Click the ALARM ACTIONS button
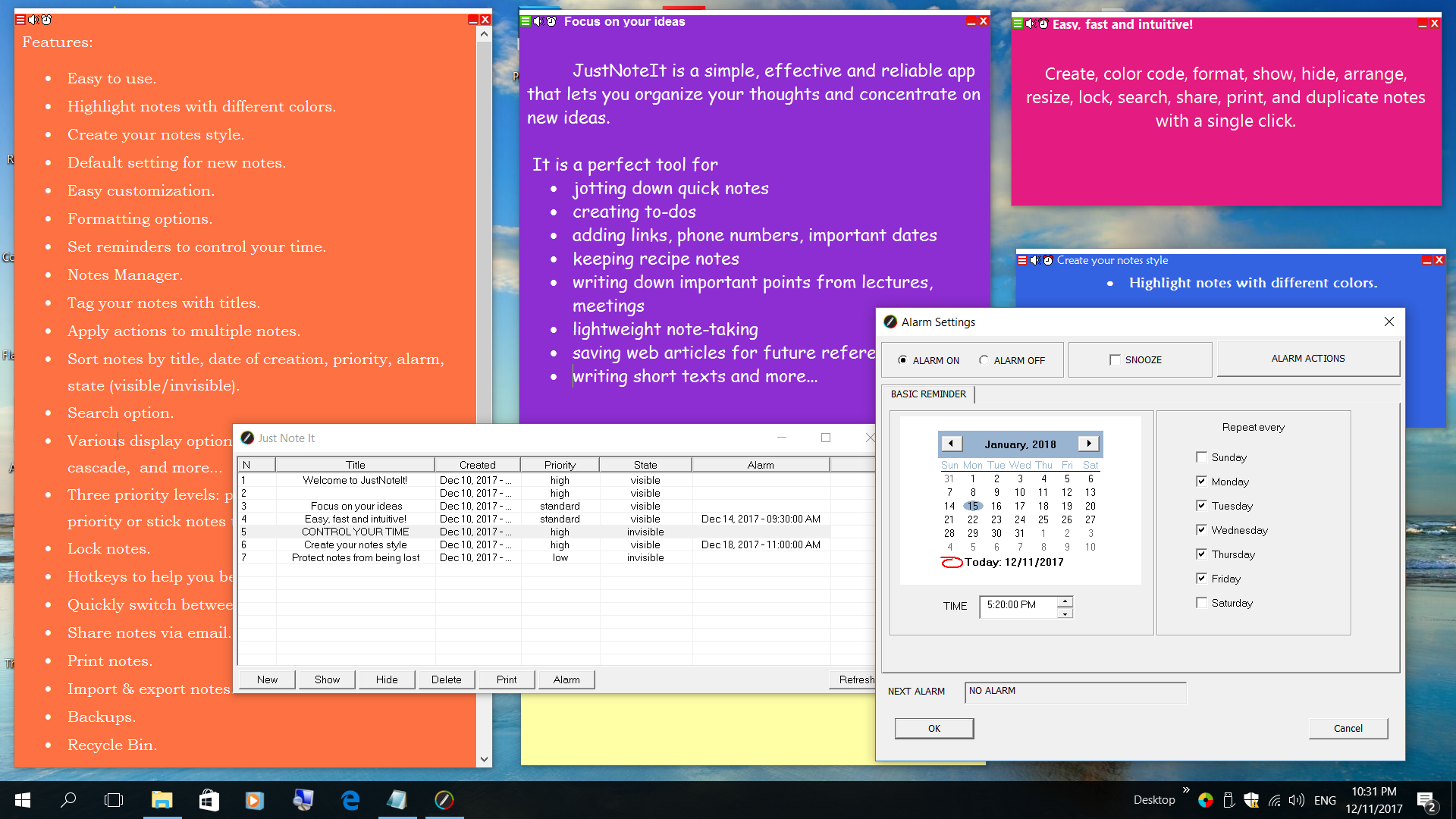Screen dimensions: 1456x819 click(1308, 358)
